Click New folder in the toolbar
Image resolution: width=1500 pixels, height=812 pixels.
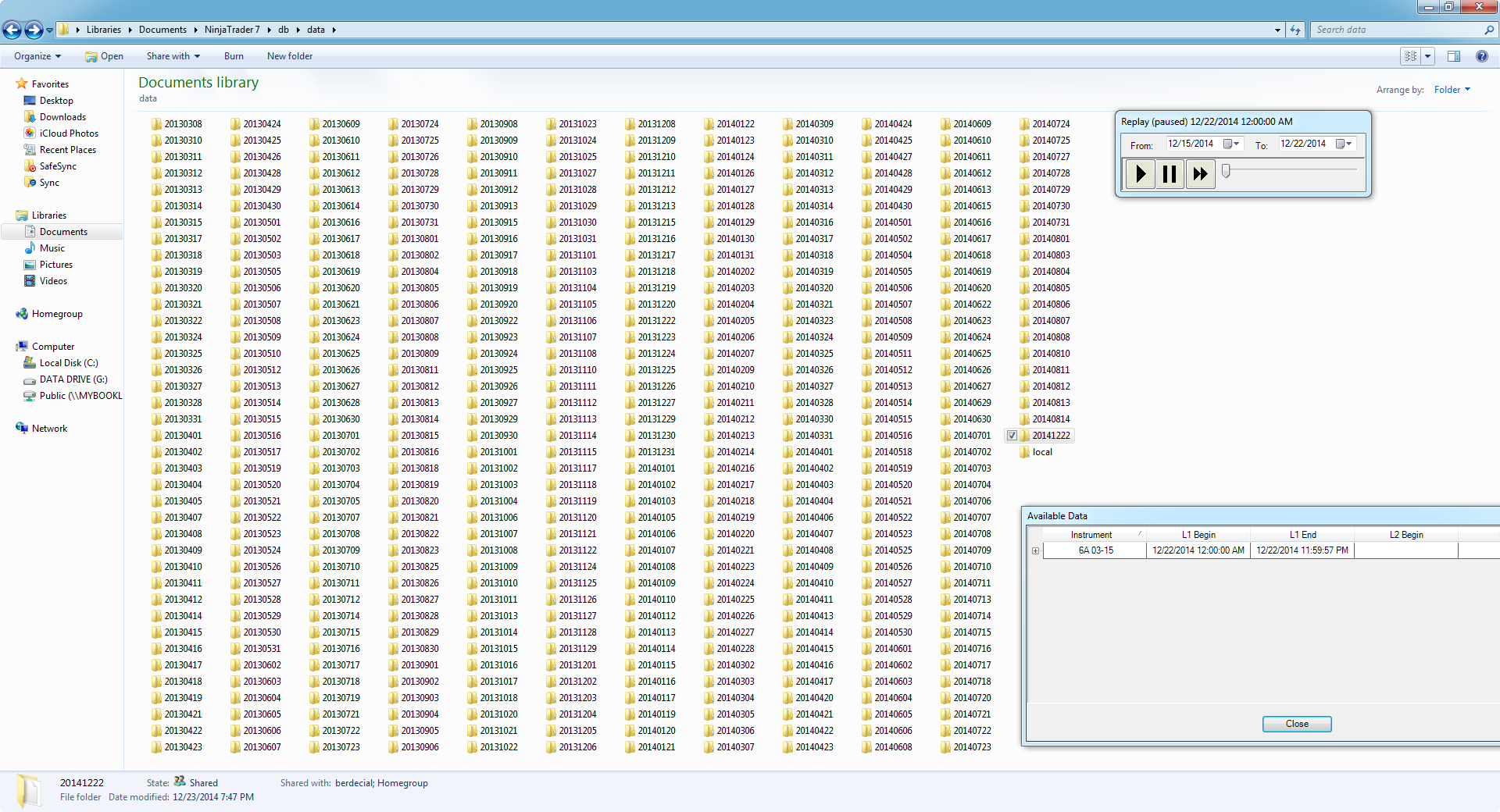coord(290,56)
